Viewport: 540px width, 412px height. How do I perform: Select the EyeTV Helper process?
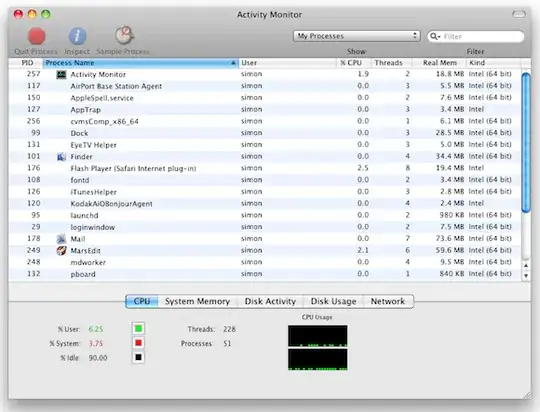click(264, 145)
